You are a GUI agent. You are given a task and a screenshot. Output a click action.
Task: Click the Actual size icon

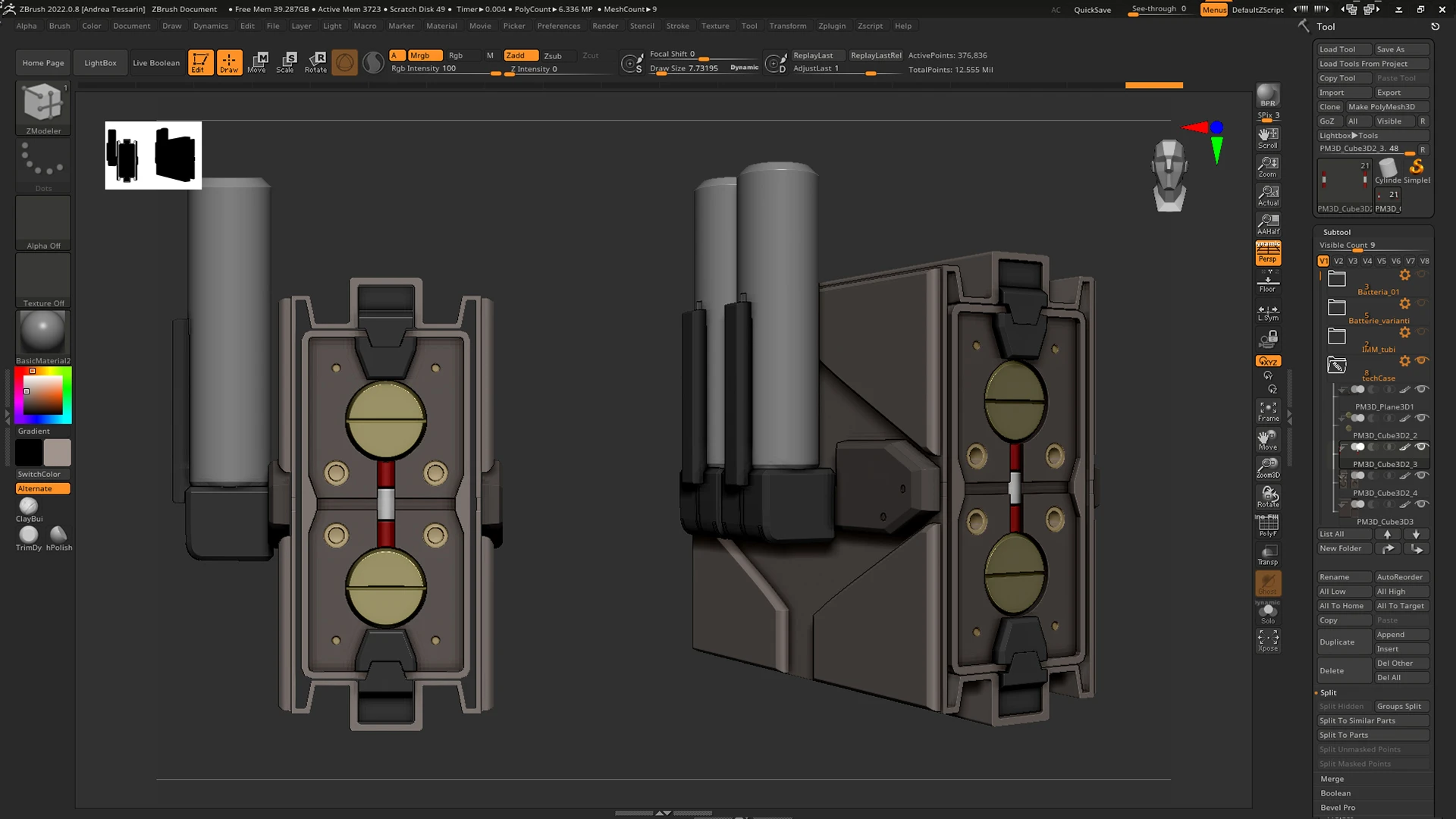click(1268, 196)
